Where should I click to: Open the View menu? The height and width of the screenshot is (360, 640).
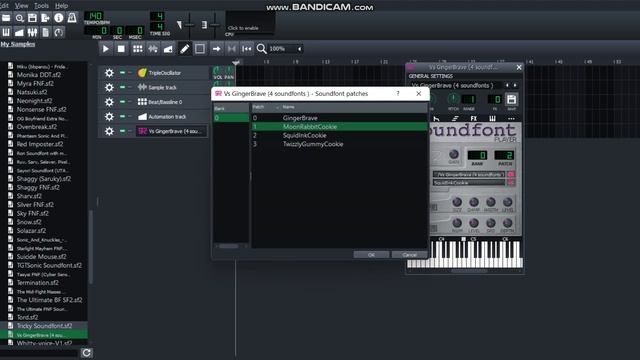21,6
